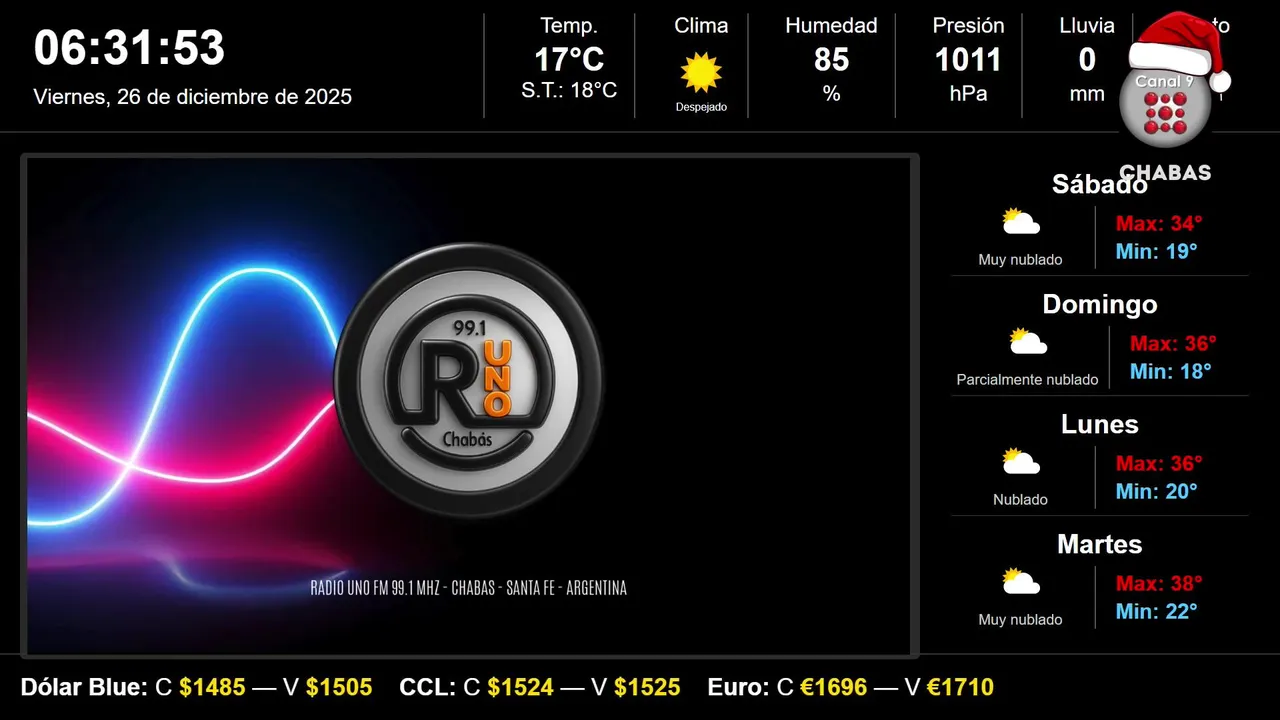Click the Humedad heading
The width and height of the screenshot is (1280, 720).
pos(831,26)
